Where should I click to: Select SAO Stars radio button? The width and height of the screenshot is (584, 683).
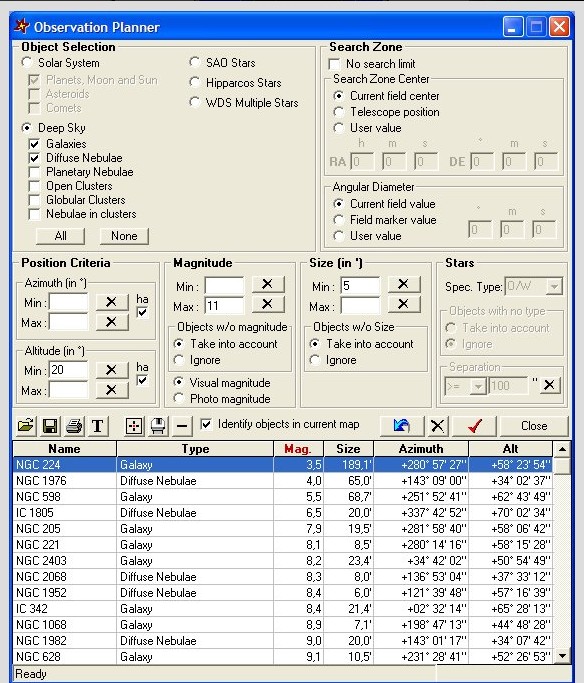[195, 62]
